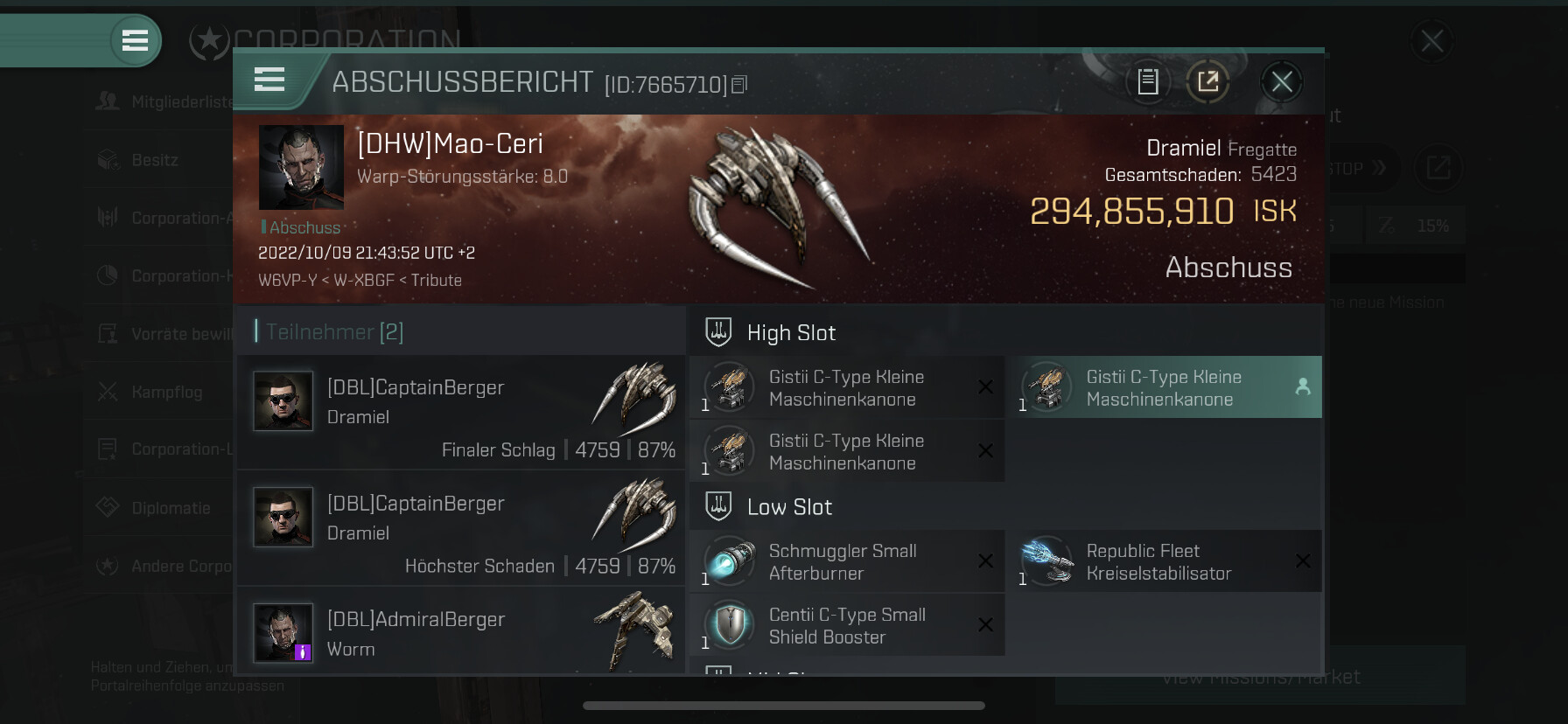1568x724 pixels.
Task: Close the Abschussbericht window
Action: pyautogui.click(x=1282, y=82)
